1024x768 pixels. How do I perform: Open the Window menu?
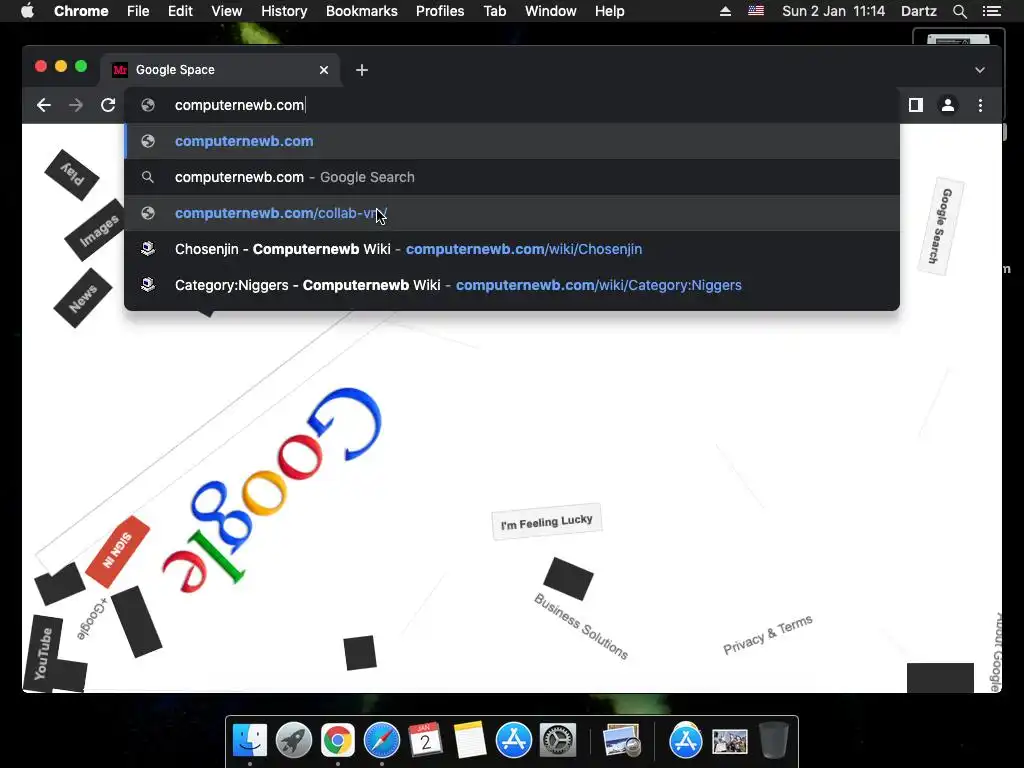(x=551, y=11)
